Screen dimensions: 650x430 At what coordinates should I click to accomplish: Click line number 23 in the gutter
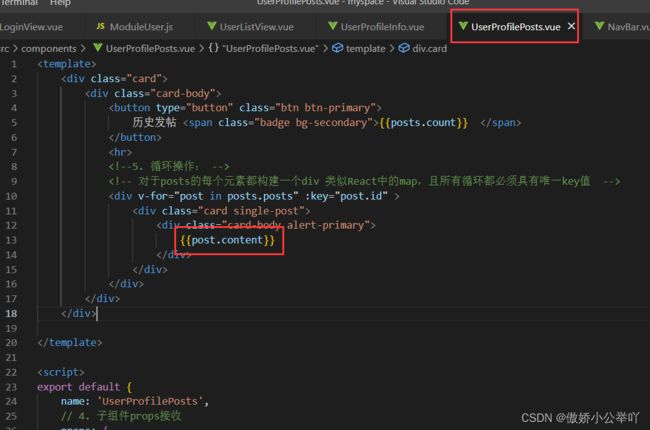point(11,387)
